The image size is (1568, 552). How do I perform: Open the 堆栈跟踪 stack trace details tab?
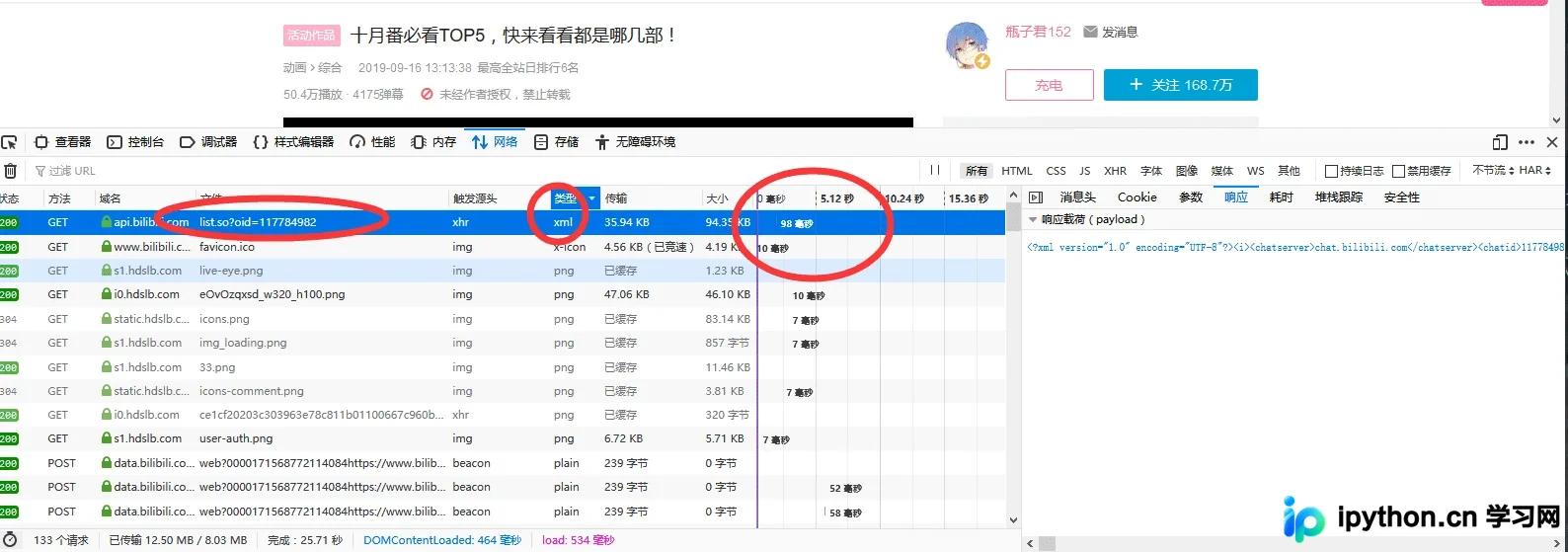tap(1339, 197)
